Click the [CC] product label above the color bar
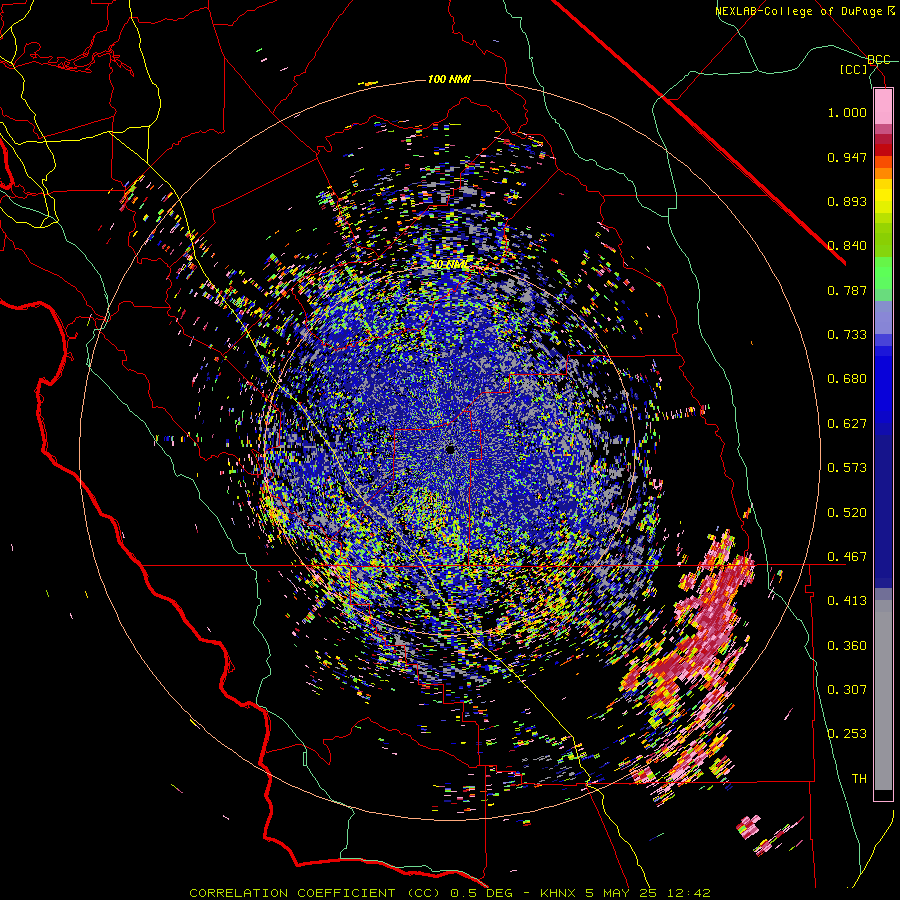Screen dimensions: 900x900 (x=854, y=69)
